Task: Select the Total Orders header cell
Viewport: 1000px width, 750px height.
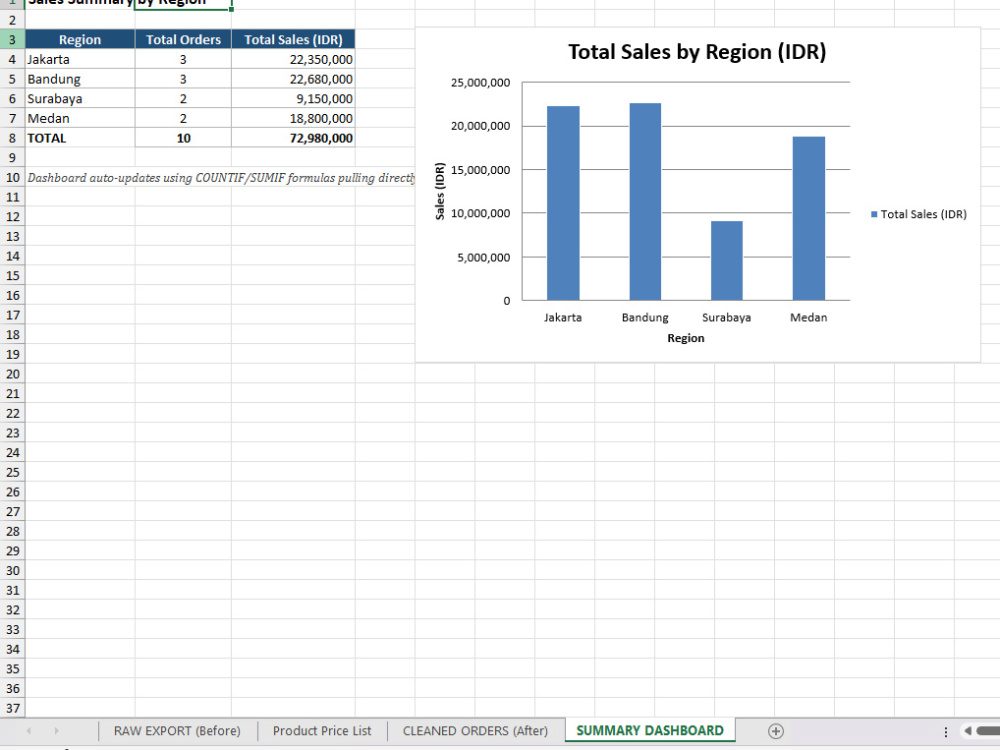Action: tap(183, 40)
